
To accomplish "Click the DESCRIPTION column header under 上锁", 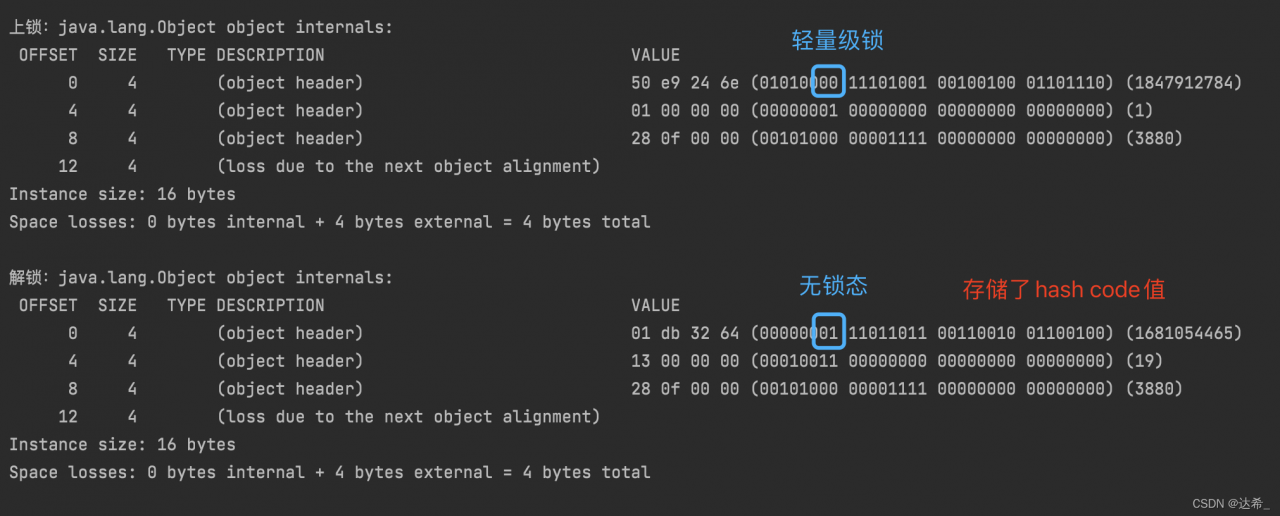I will [x=270, y=55].
